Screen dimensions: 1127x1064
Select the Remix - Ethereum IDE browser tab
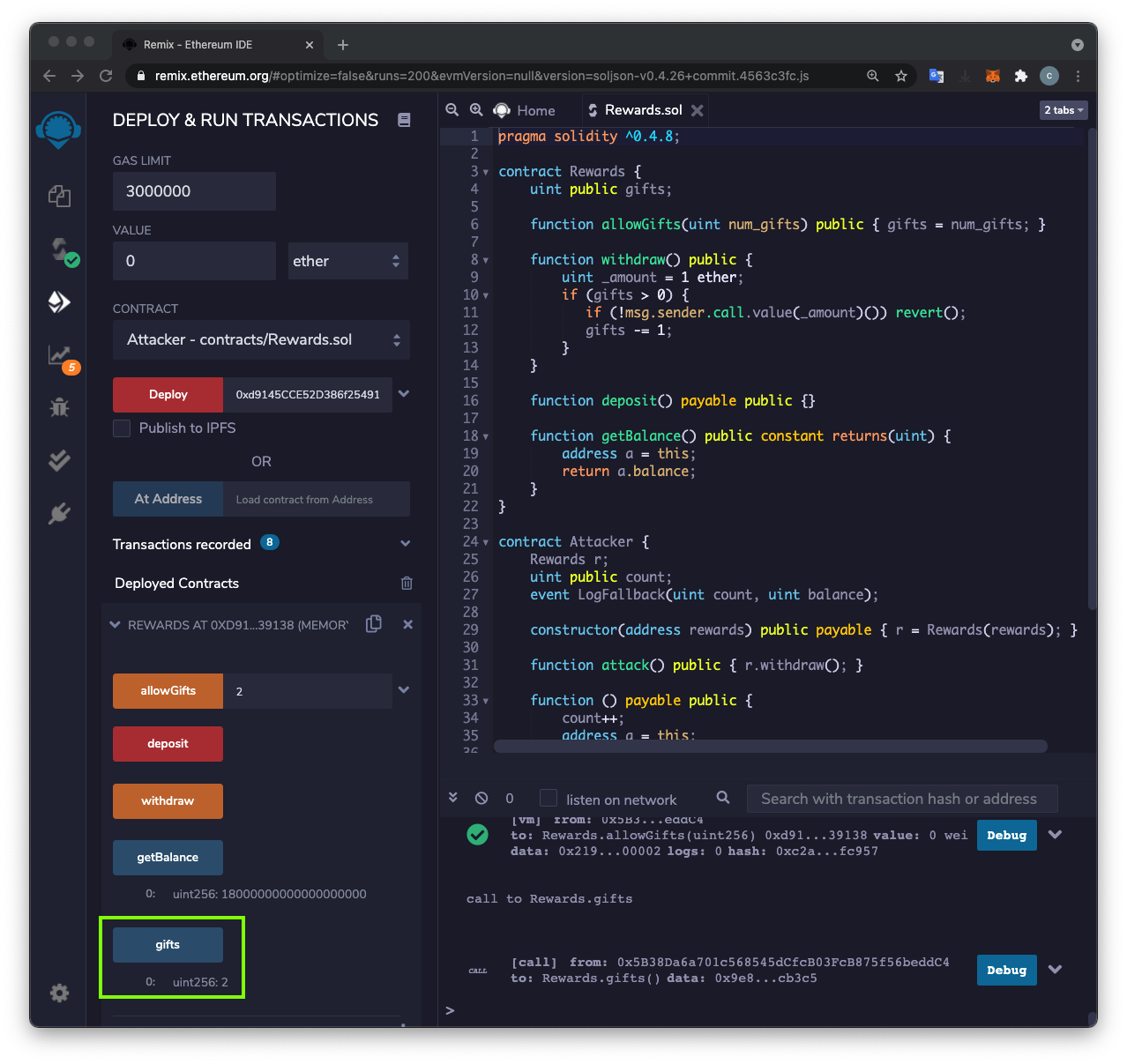[217, 44]
